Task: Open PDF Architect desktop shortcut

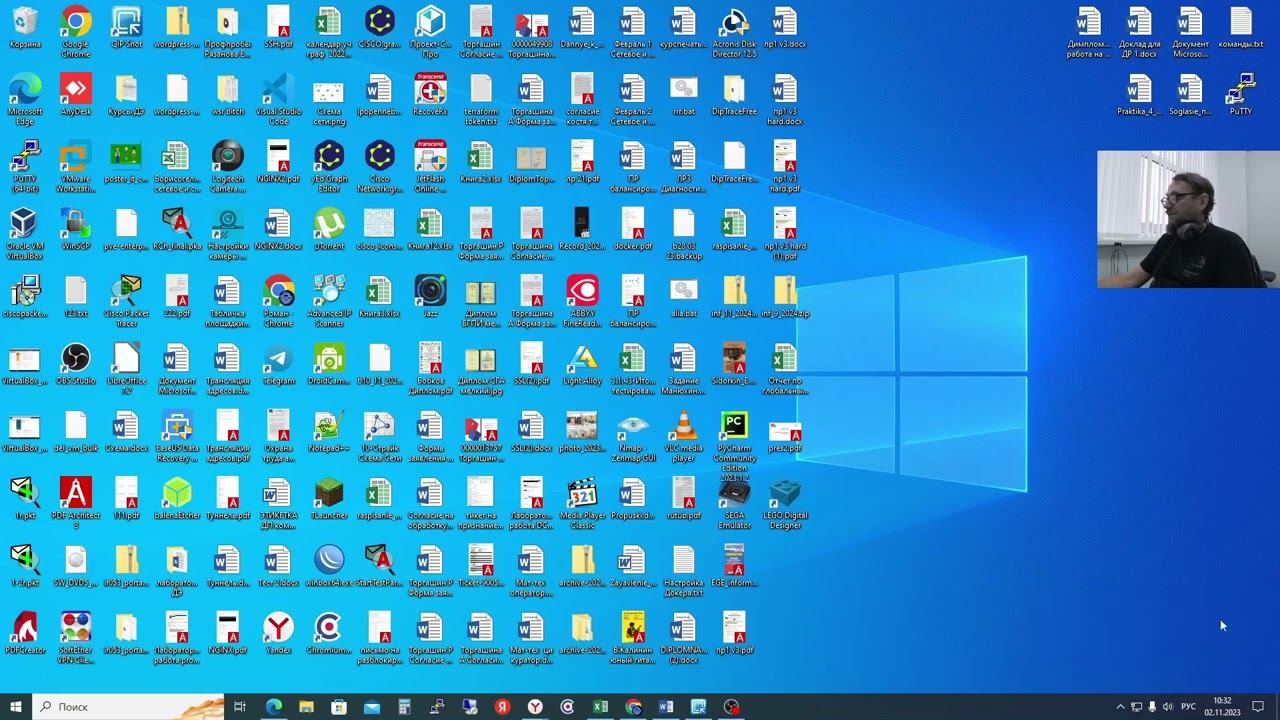Action: pyautogui.click(x=76, y=502)
